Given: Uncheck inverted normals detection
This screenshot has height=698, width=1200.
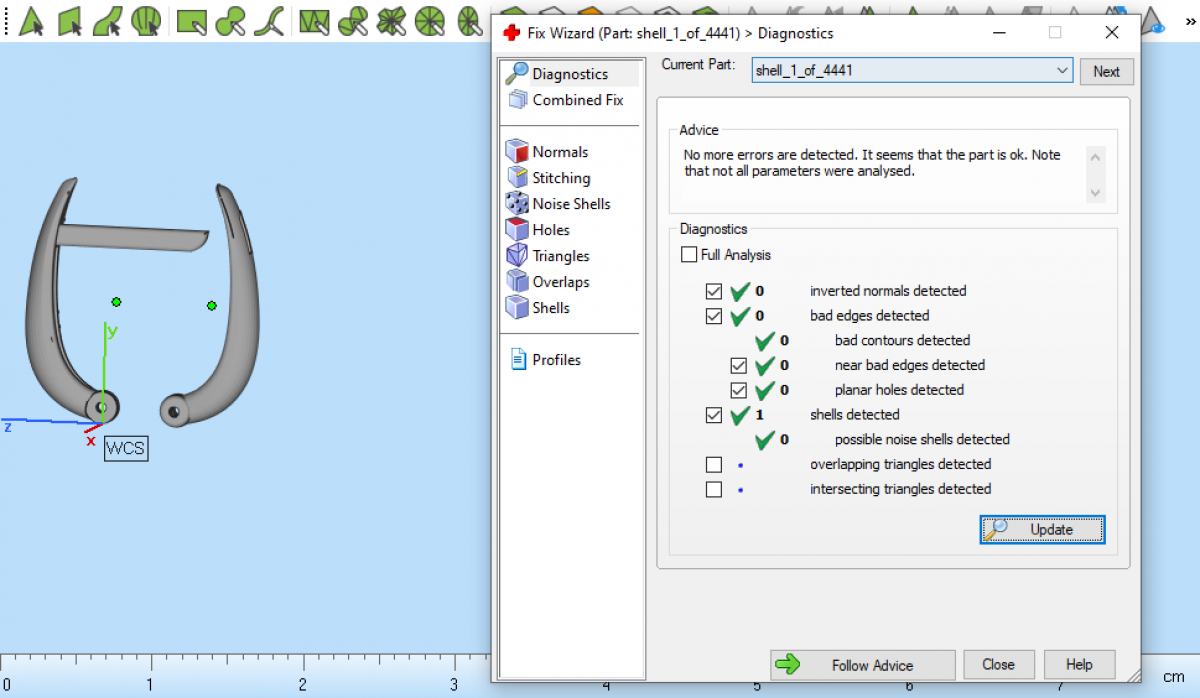Looking at the screenshot, I should click(714, 291).
